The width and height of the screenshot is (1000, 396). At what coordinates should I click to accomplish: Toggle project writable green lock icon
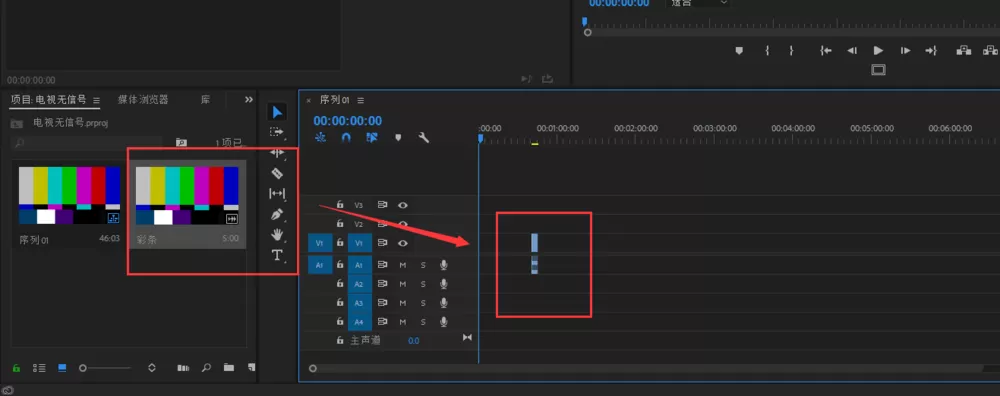pos(16,368)
